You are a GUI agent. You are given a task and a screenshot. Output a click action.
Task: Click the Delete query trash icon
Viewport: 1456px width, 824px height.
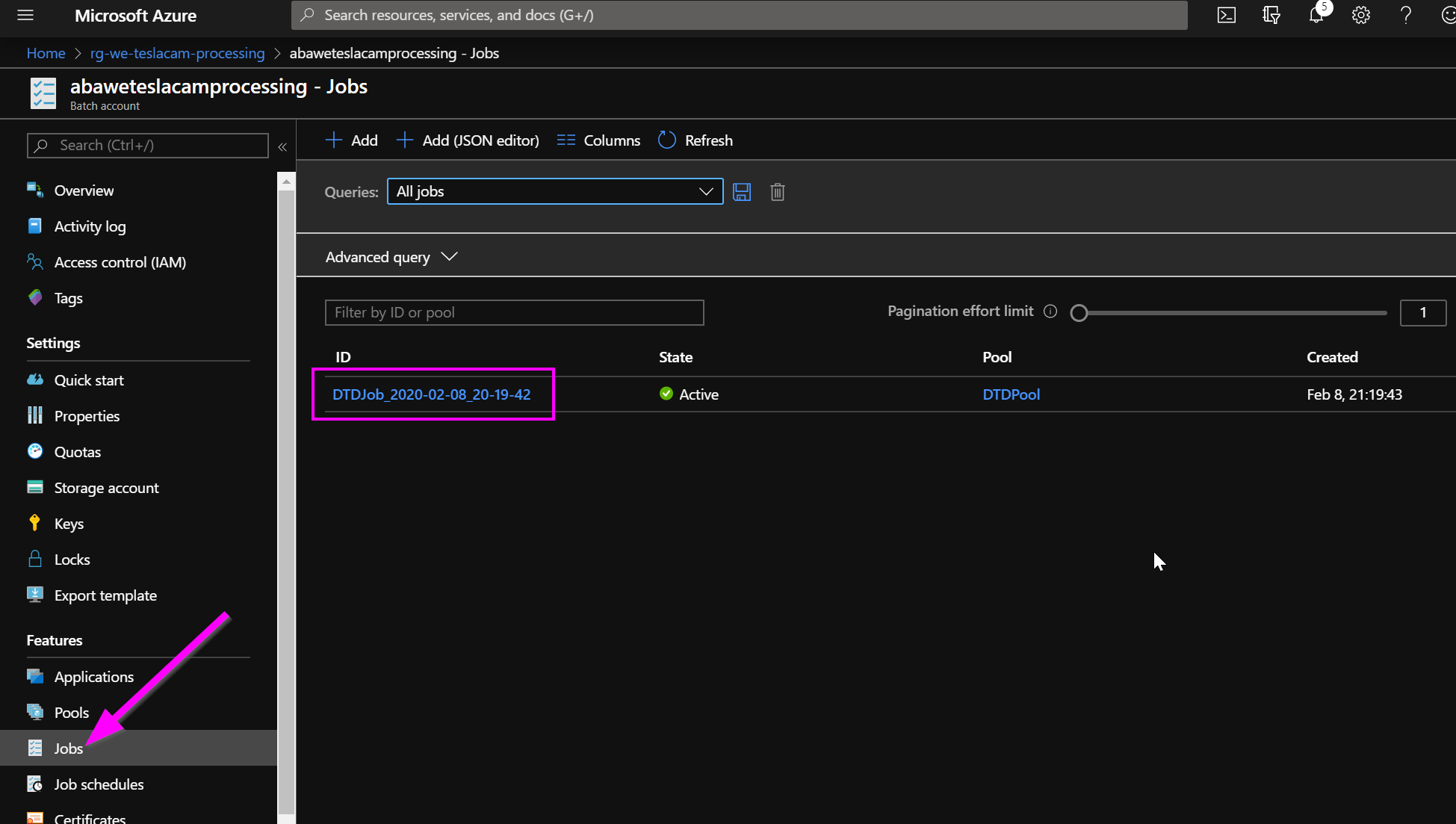click(x=778, y=192)
